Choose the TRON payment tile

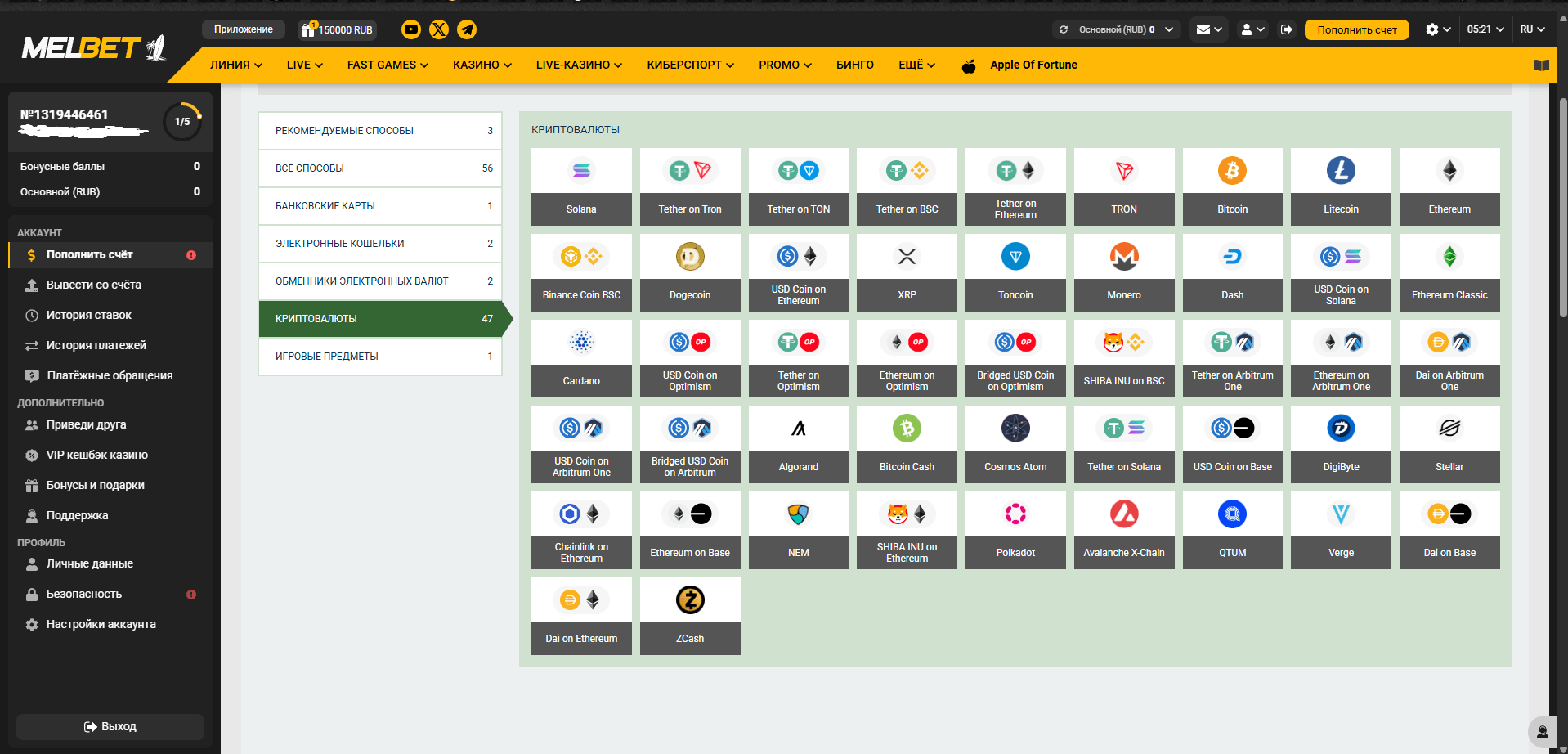click(1124, 186)
